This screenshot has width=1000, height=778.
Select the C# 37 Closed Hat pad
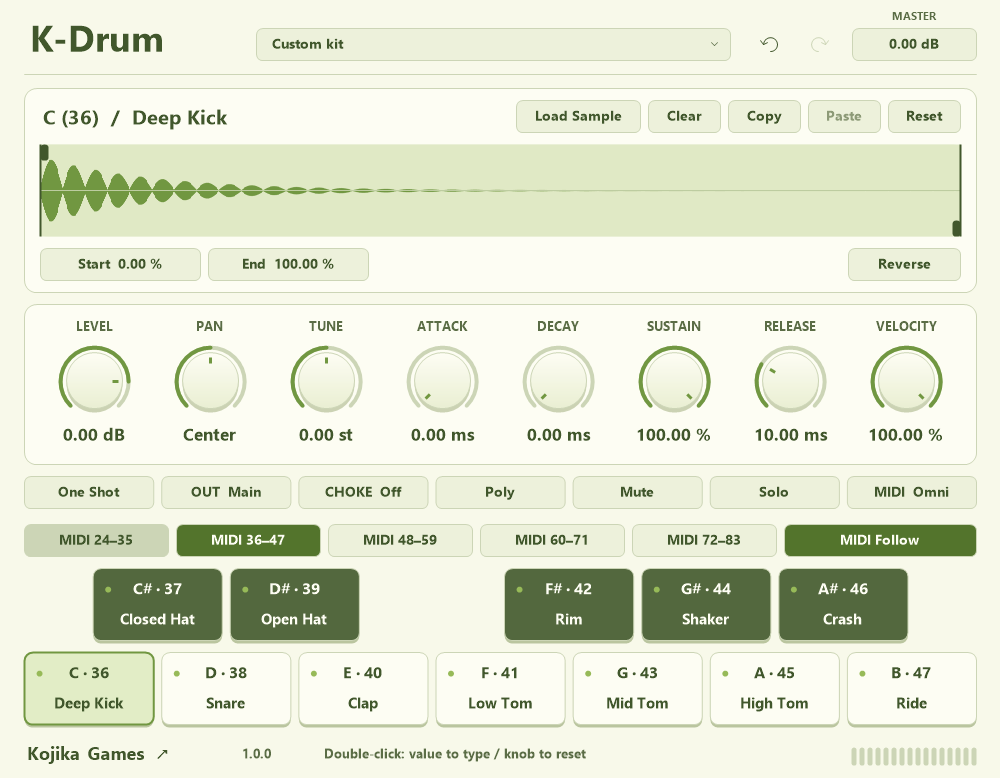158,605
